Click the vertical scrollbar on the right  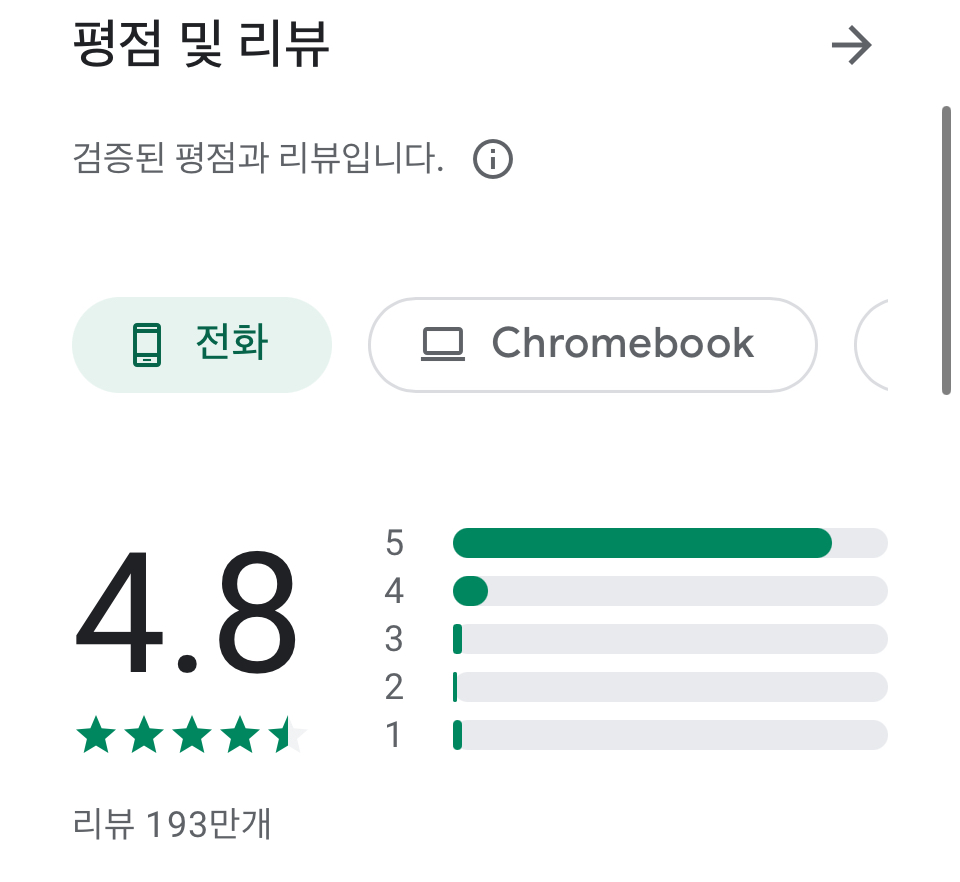[946, 251]
